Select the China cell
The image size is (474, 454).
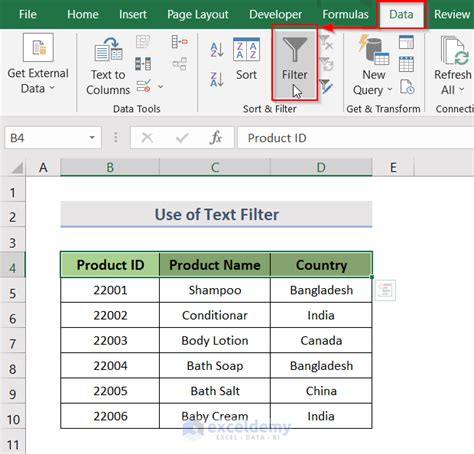(321, 391)
